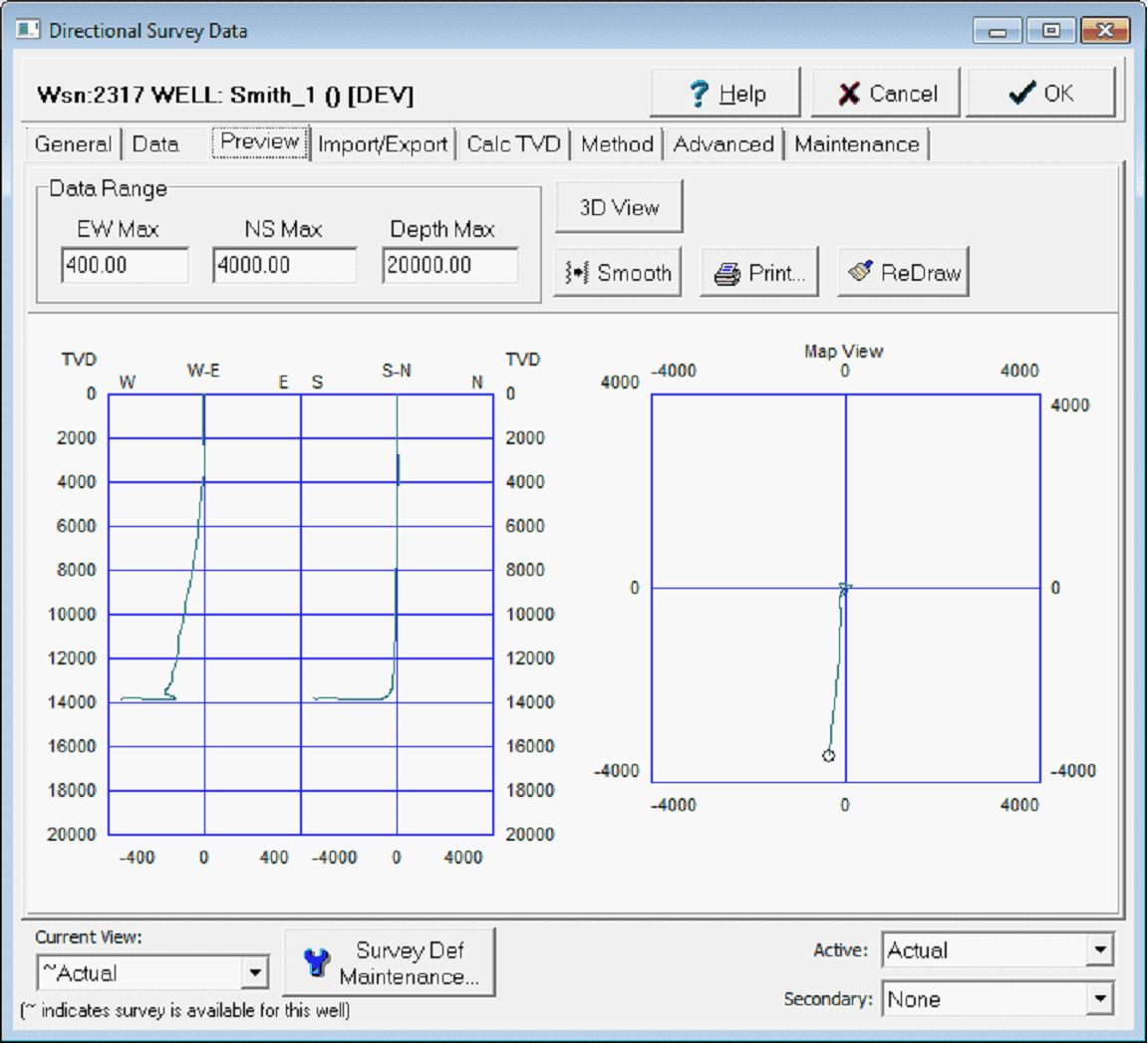Open the Active survey dropdown

[x=1099, y=950]
